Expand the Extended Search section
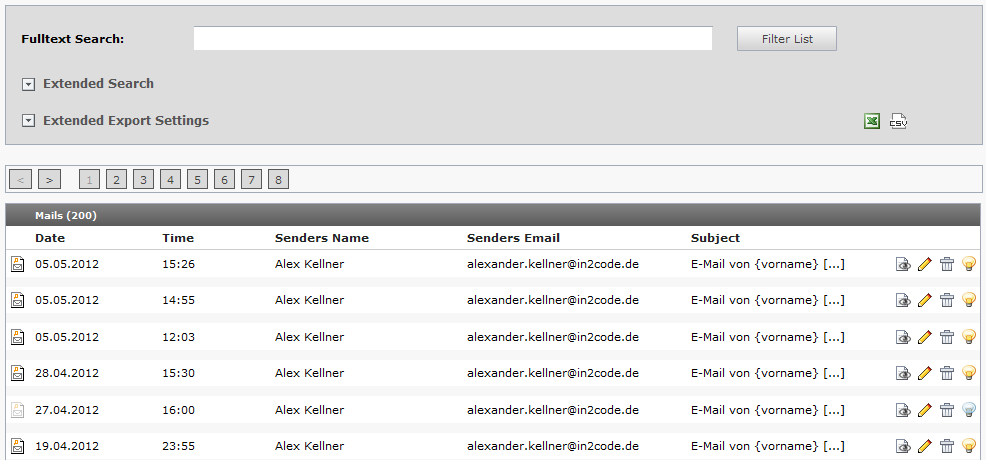 click(x=29, y=84)
